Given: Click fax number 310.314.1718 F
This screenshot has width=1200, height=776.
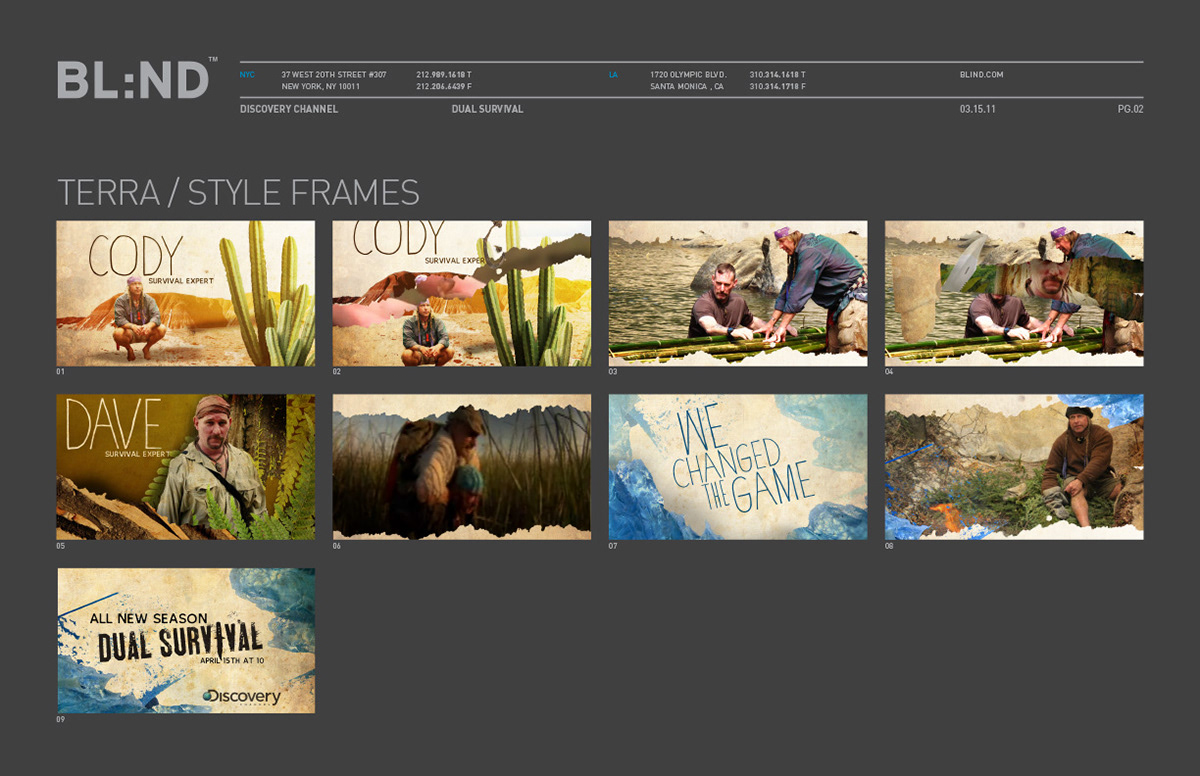Looking at the screenshot, I should (777, 87).
